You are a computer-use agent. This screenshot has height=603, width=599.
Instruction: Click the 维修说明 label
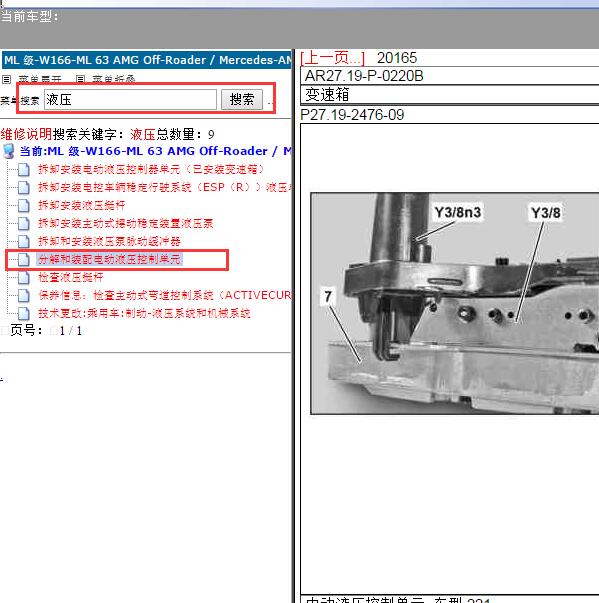(x=26, y=134)
